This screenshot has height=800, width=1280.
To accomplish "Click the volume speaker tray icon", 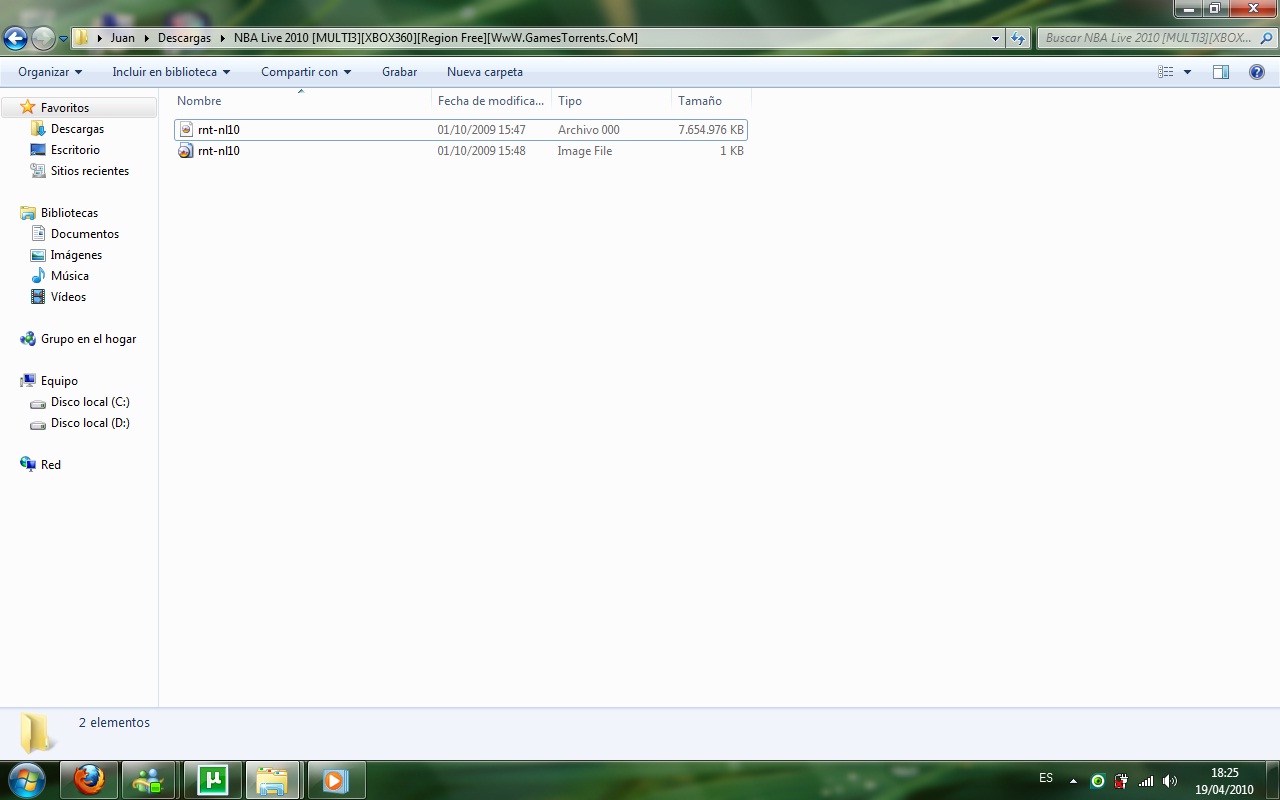I will (1169, 781).
